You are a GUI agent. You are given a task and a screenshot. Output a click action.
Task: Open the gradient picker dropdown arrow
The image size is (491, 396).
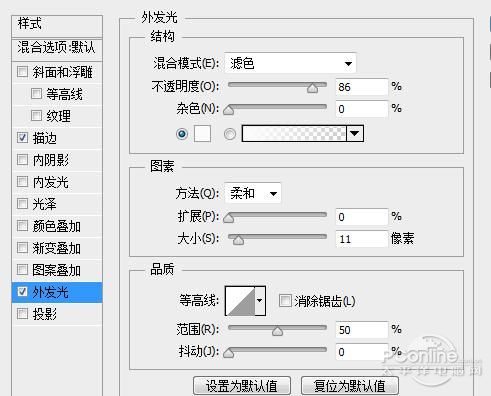pyautogui.click(x=355, y=134)
